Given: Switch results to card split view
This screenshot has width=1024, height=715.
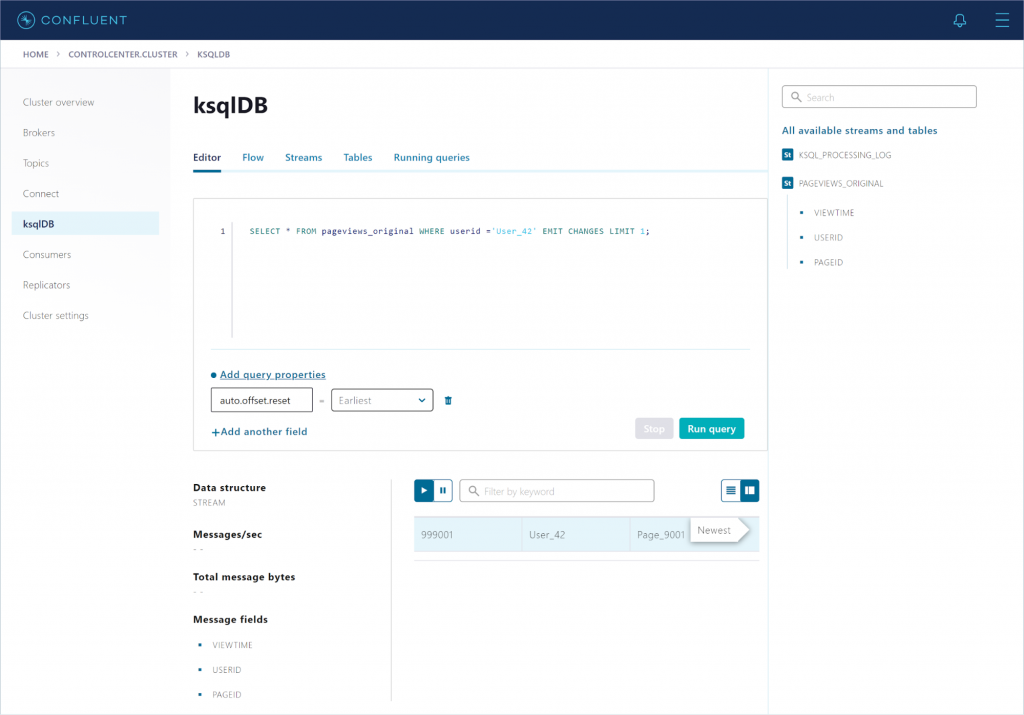Looking at the screenshot, I should point(749,491).
